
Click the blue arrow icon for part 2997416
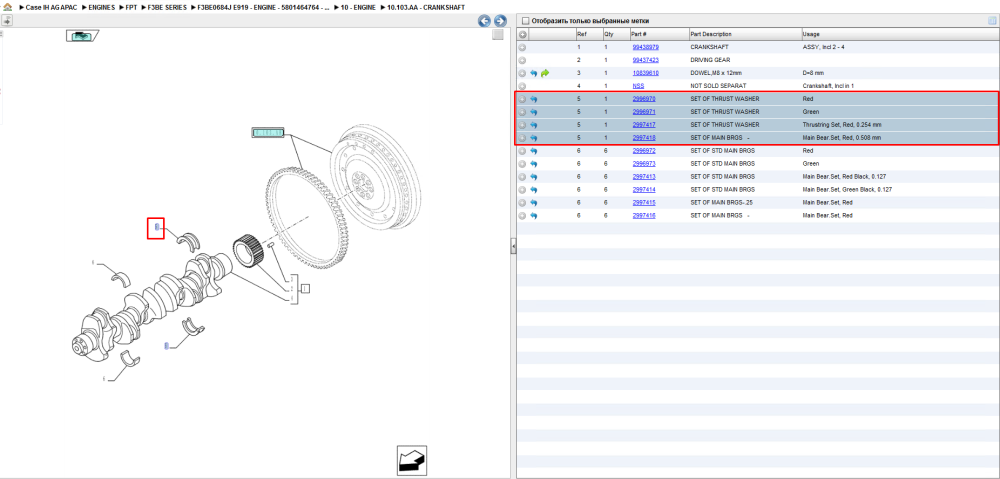point(534,216)
